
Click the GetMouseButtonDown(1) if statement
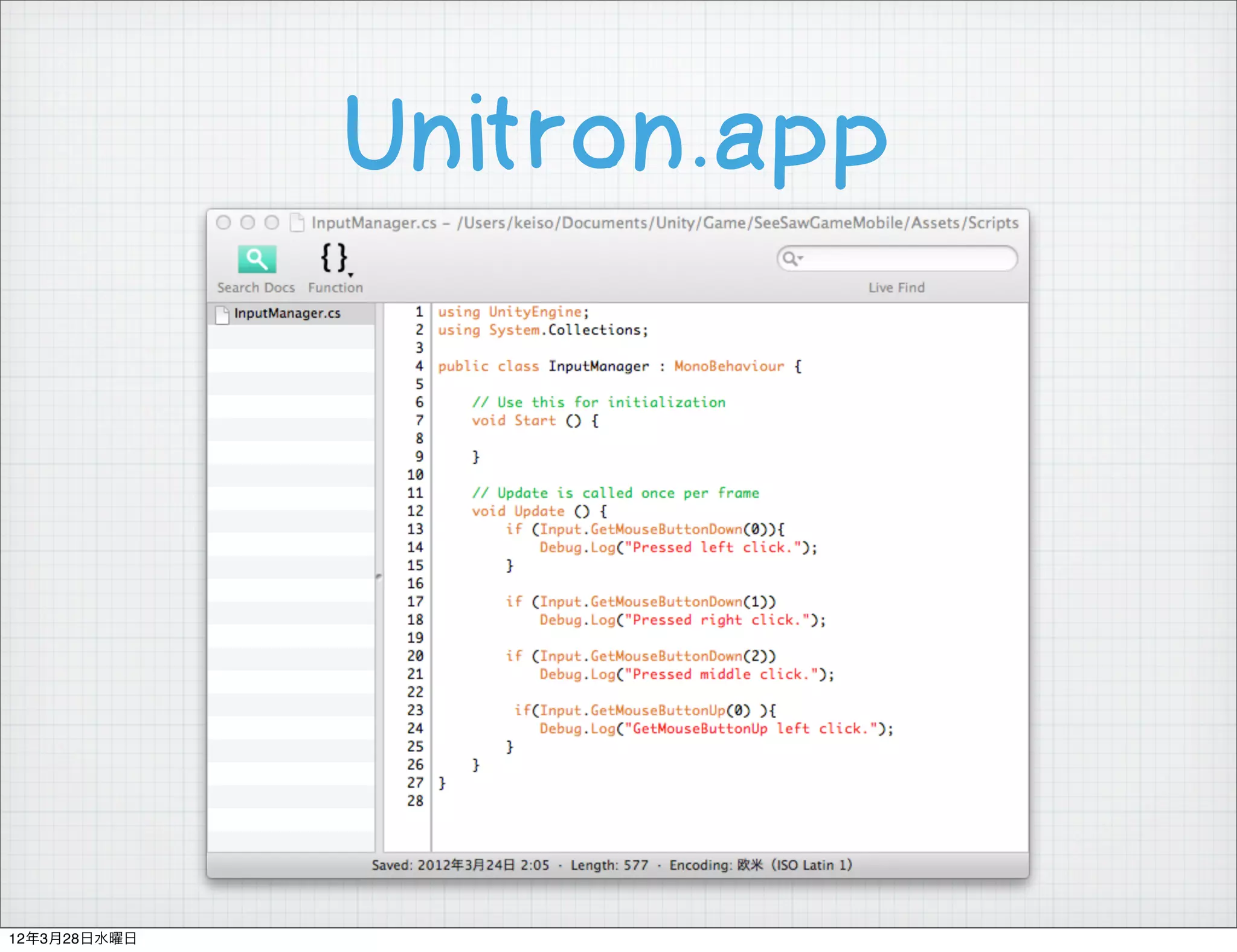(x=641, y=602)
